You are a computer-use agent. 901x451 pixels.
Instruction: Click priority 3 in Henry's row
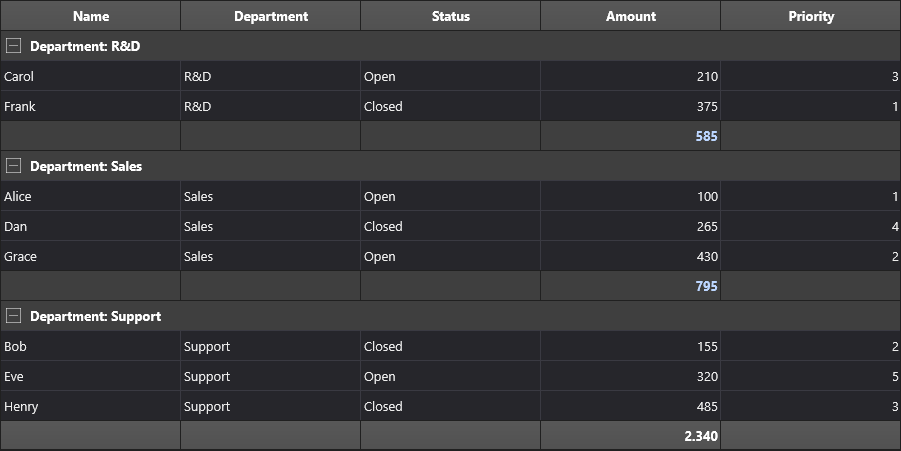click(x=811, y=406)
